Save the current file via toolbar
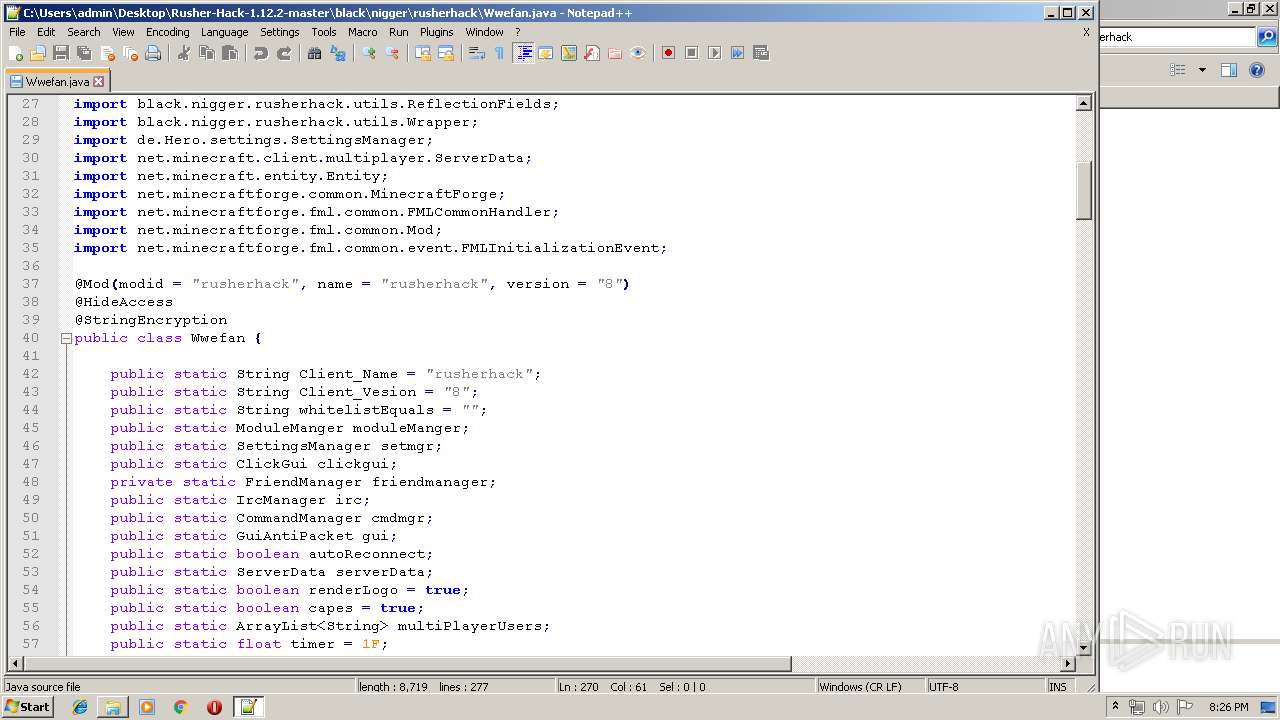1280x720 pixels. pos(61,53)
